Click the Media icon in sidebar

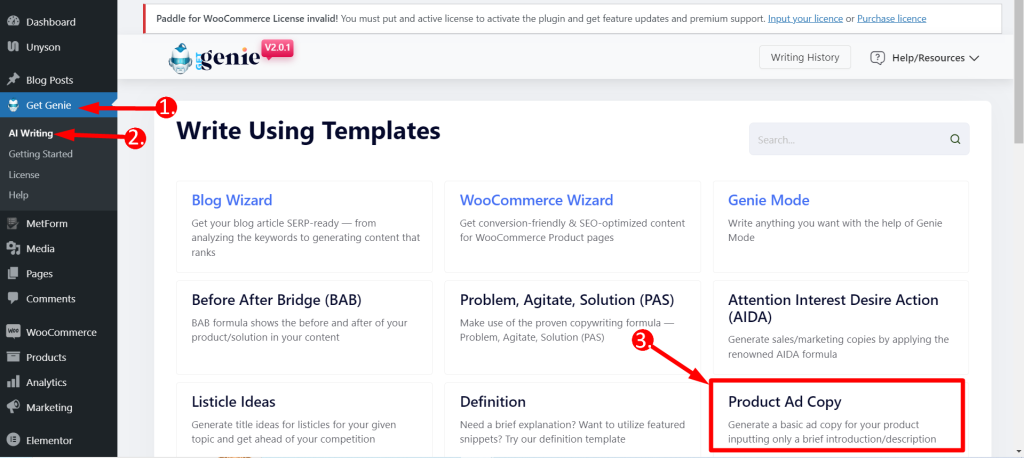(x=12, y=248)
